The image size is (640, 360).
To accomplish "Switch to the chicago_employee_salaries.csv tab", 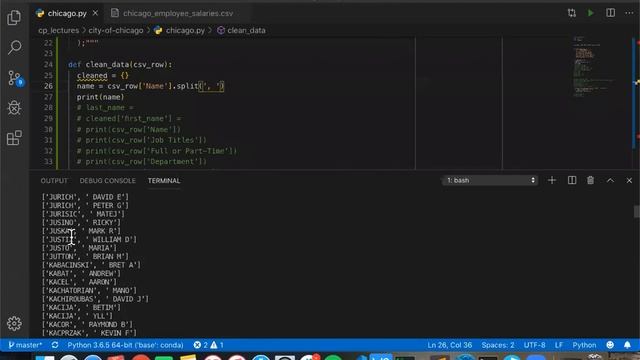I will (x=178, y=13).
